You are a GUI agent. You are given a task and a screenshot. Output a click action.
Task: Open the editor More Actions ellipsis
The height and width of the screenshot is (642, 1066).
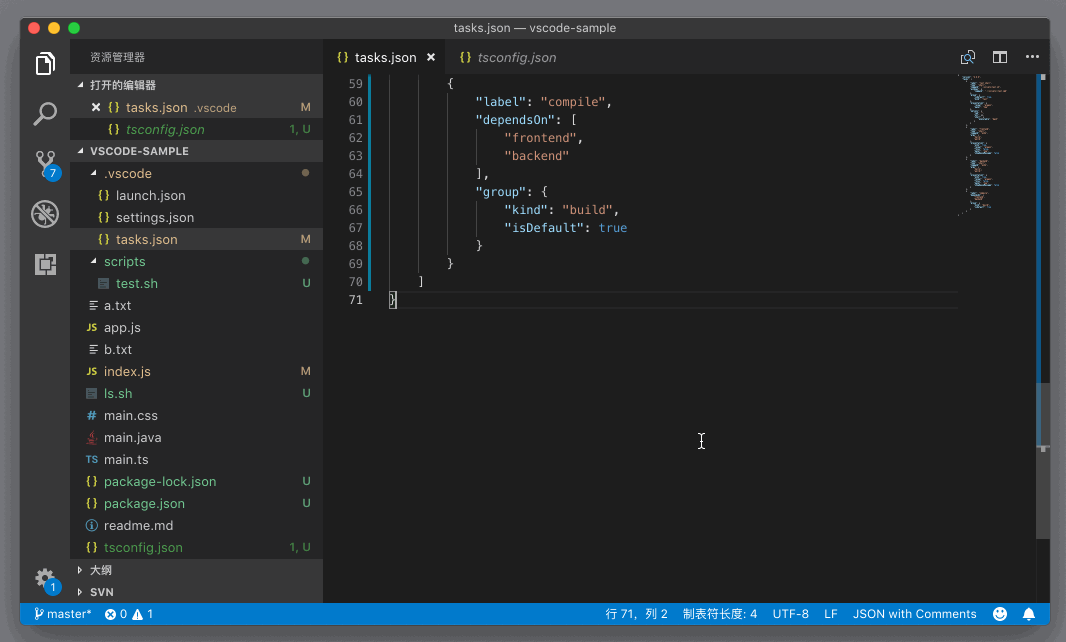[x=1032, y=57]
